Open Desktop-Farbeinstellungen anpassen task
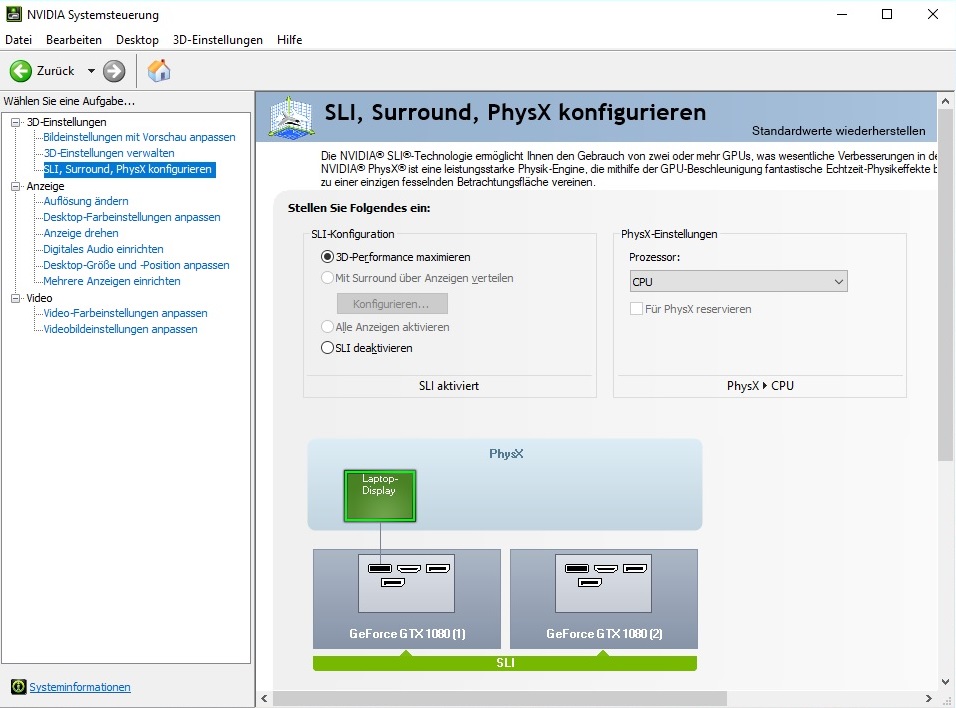This screenshot has width=956, height=708. tap(132, 217)
